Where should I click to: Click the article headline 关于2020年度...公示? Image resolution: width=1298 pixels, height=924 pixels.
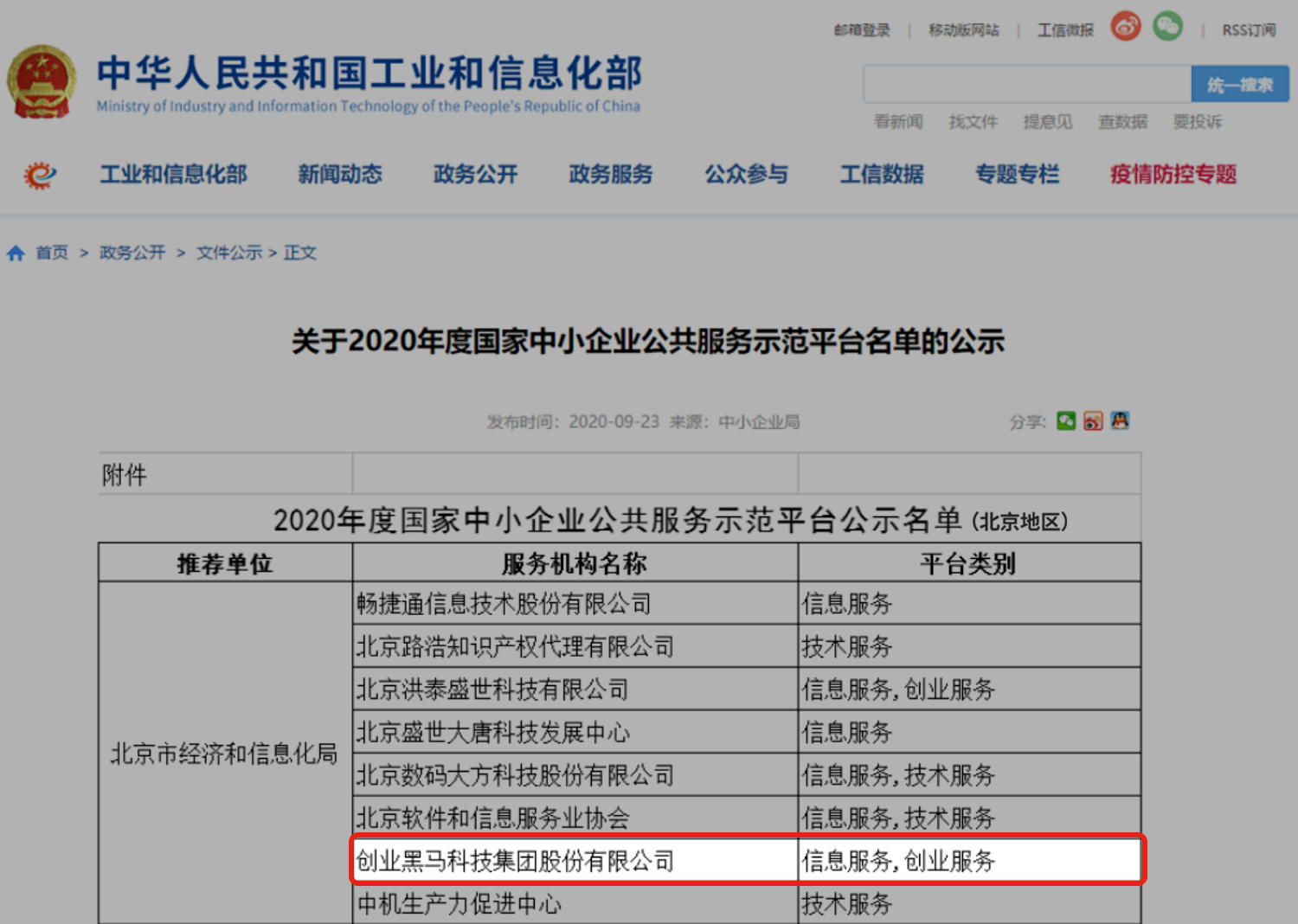(648, 342)
